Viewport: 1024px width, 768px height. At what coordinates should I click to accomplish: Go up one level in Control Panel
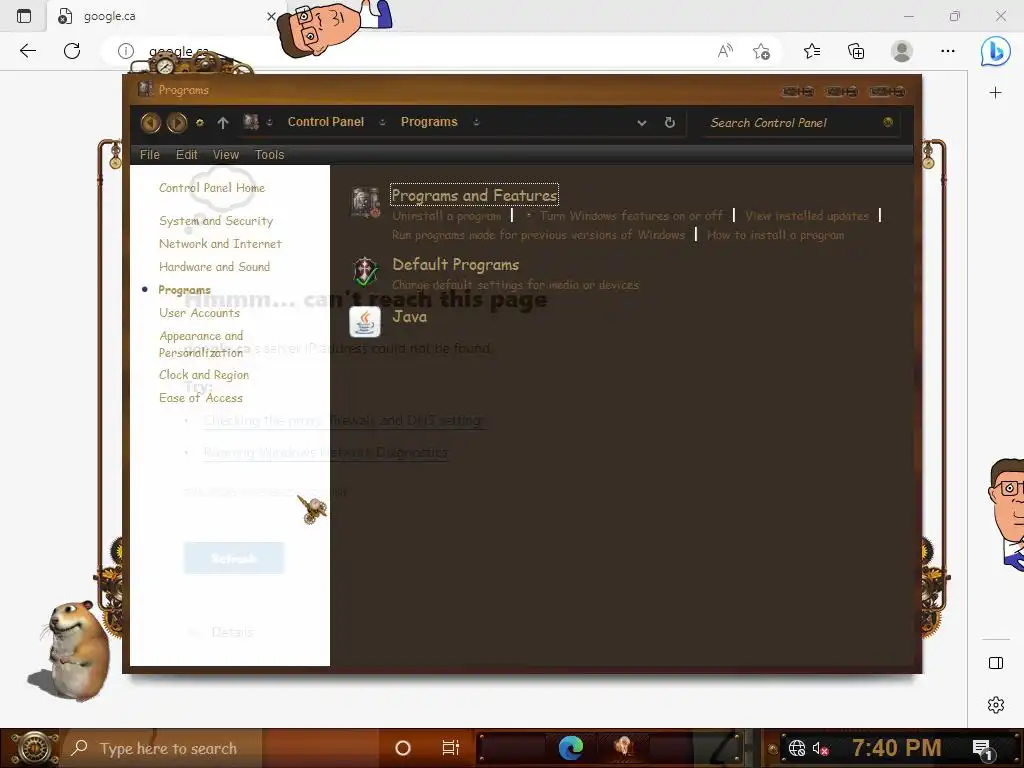click(x=223, y=122)
